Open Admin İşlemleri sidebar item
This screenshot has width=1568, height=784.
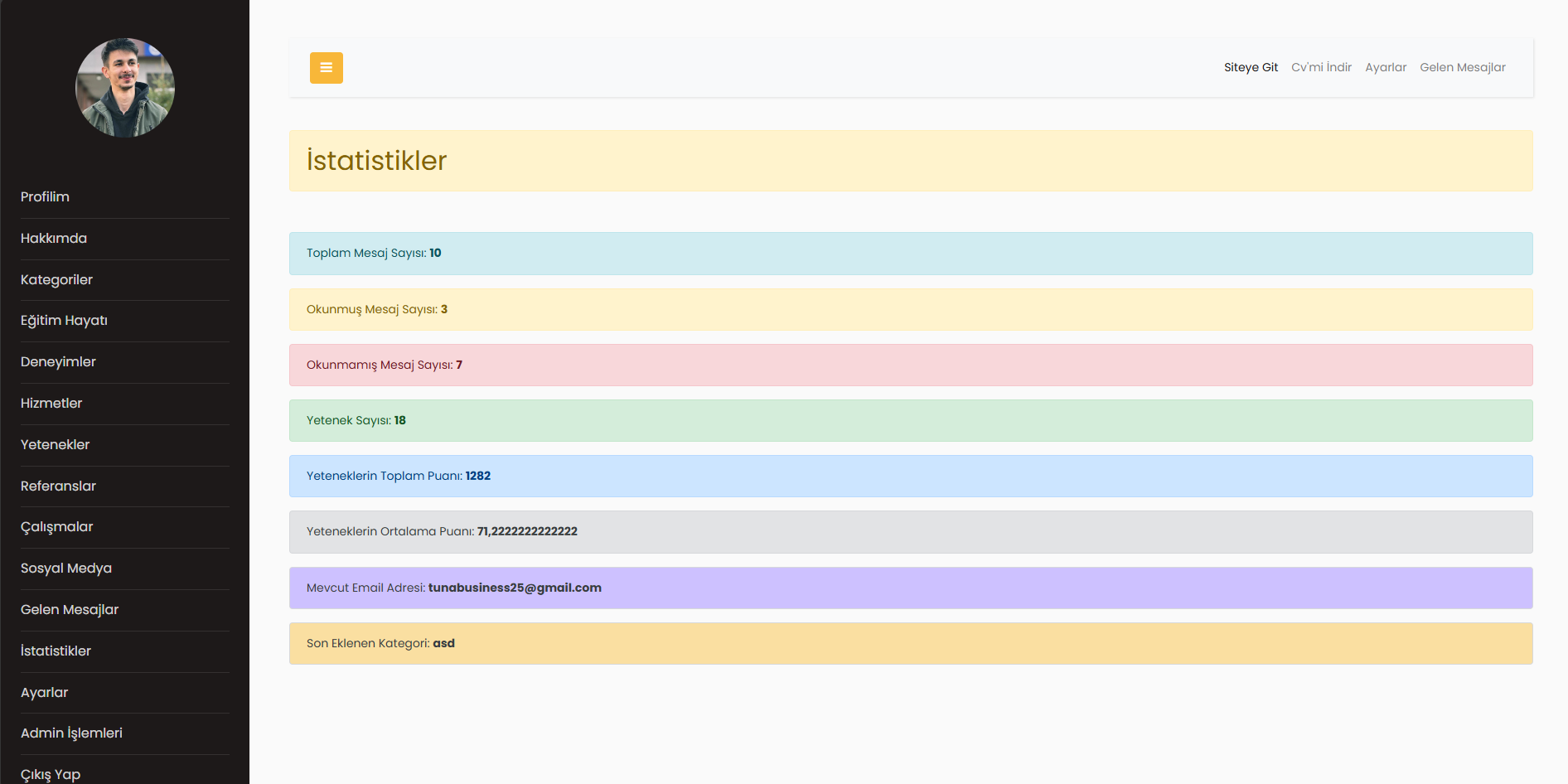(x=71, y=733)
